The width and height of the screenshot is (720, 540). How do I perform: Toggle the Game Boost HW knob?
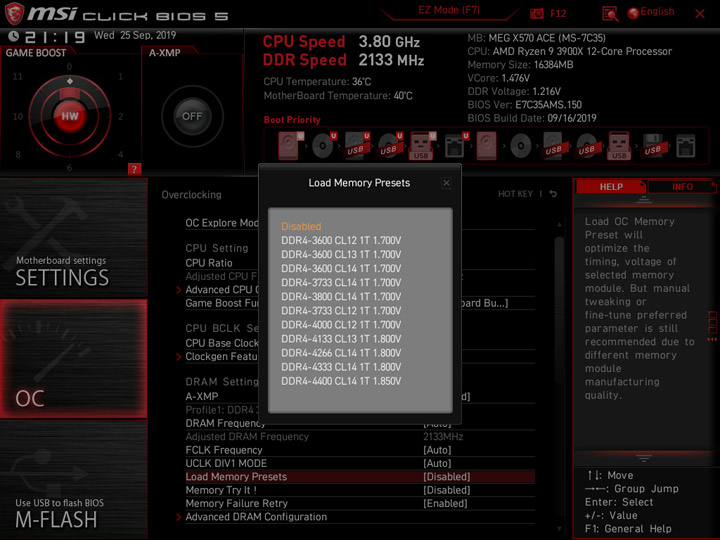70,116
